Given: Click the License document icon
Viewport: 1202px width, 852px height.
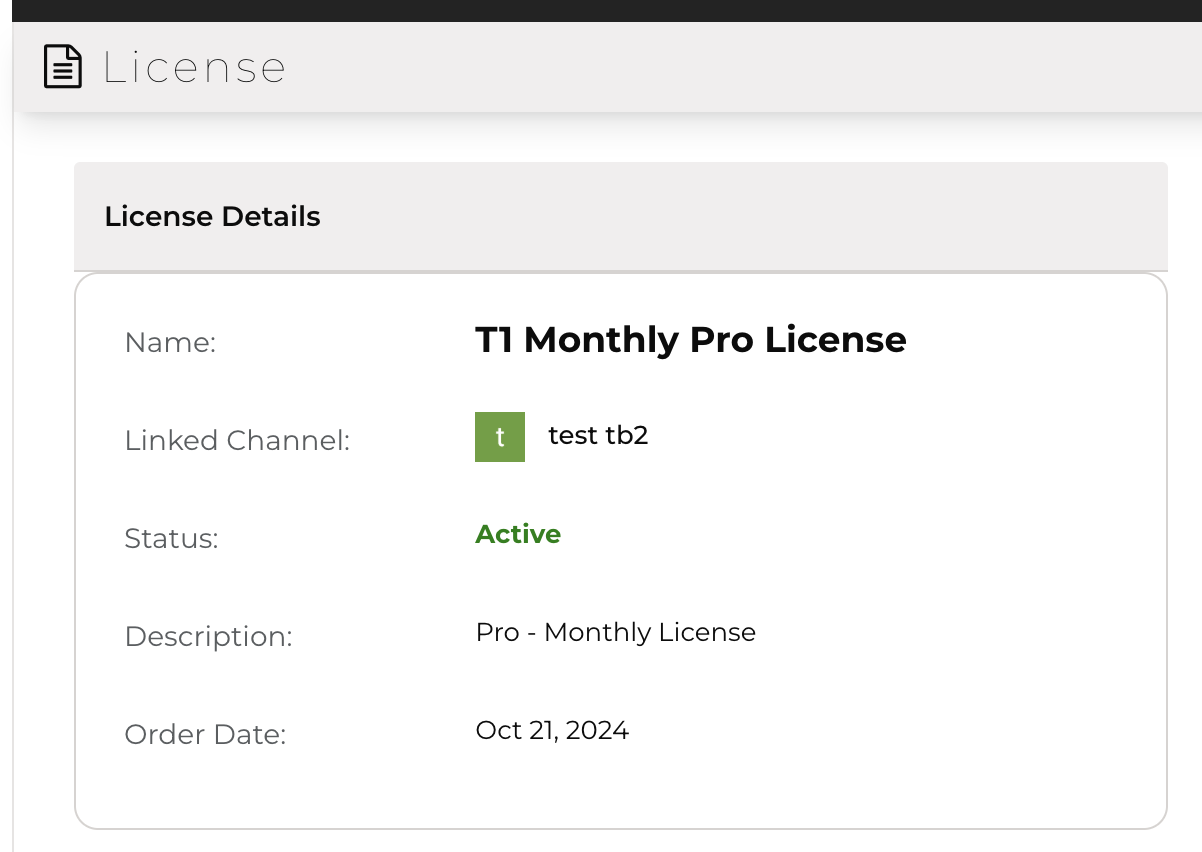Looking at the screenshot, I should pyautogui.click(x=63, y=67).
